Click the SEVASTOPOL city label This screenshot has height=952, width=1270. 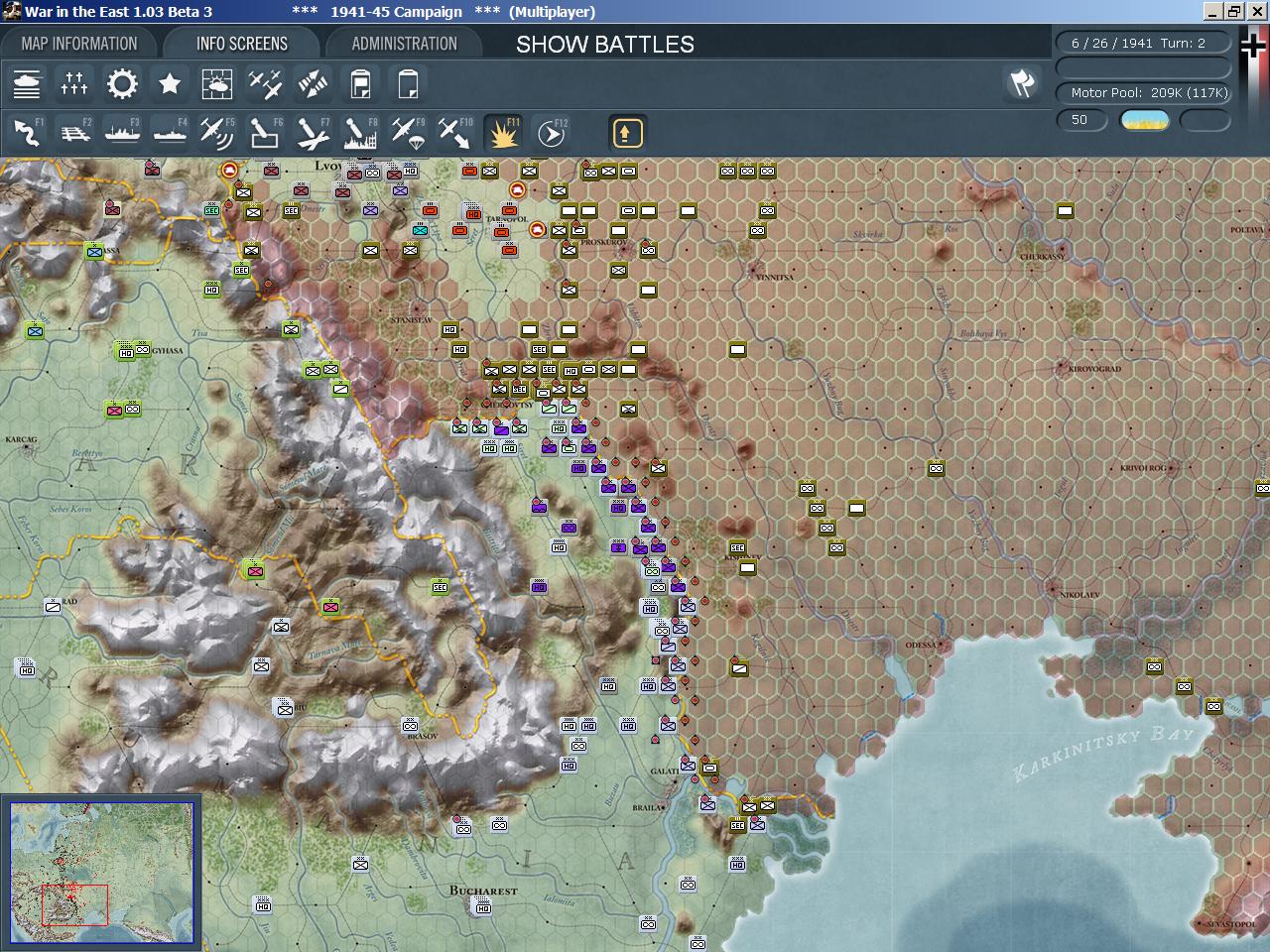(1230, 924)
